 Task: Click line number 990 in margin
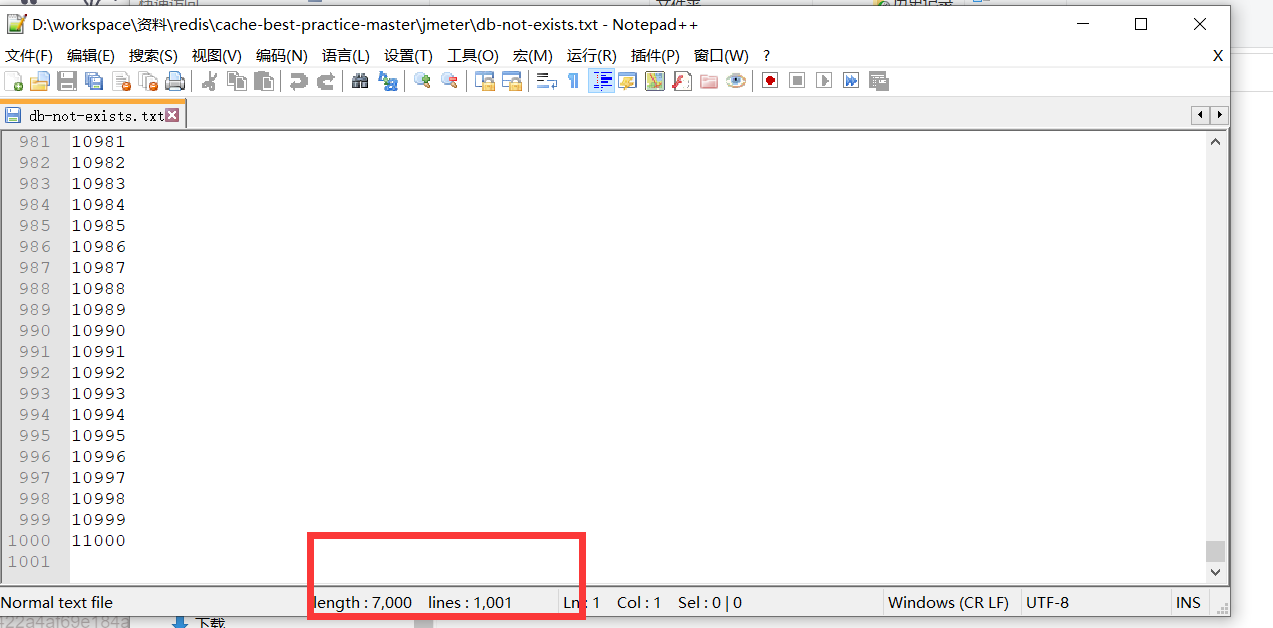pos(34,331)
